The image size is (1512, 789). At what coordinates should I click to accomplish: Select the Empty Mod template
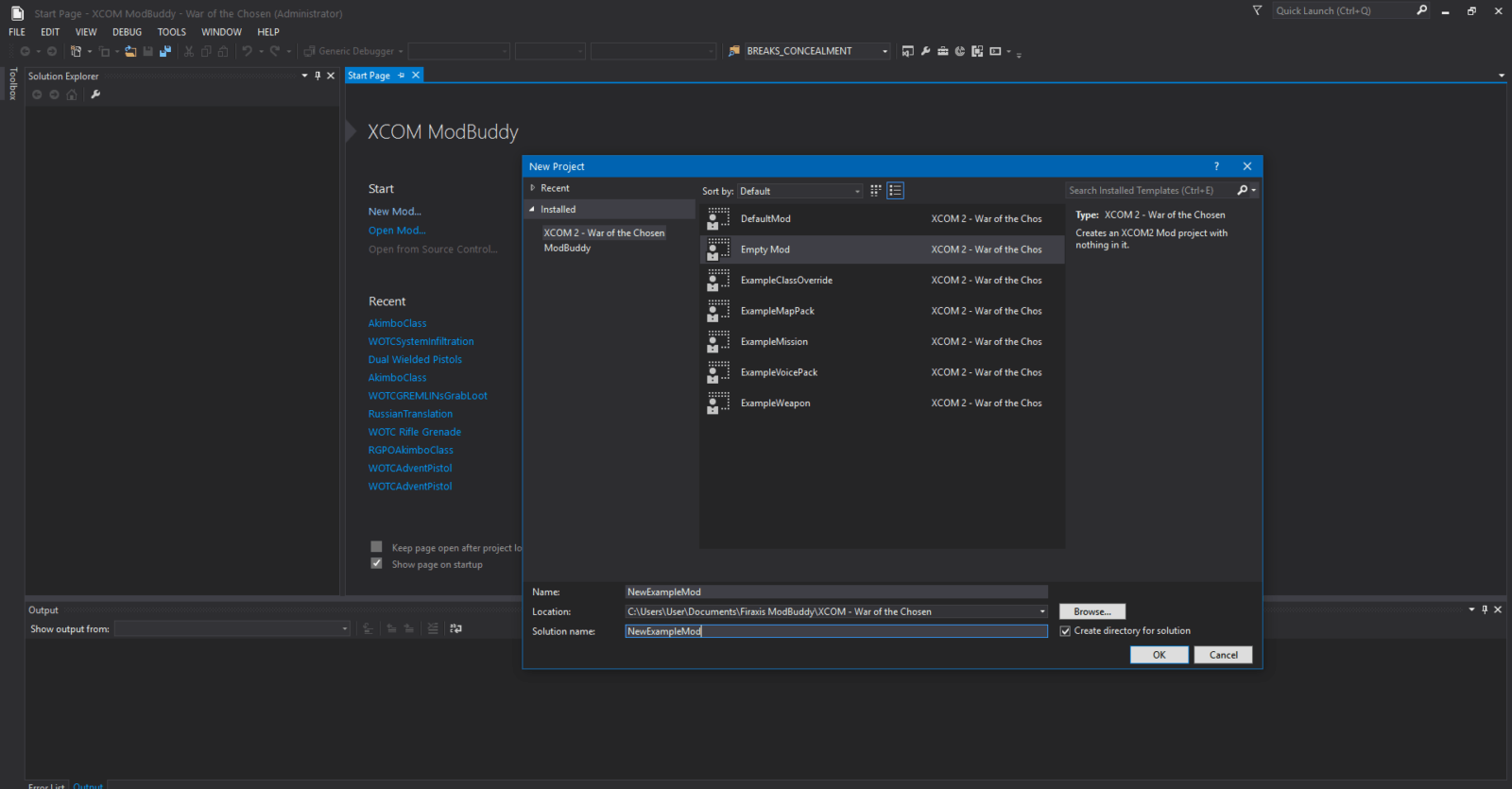[x=882, y=249]
